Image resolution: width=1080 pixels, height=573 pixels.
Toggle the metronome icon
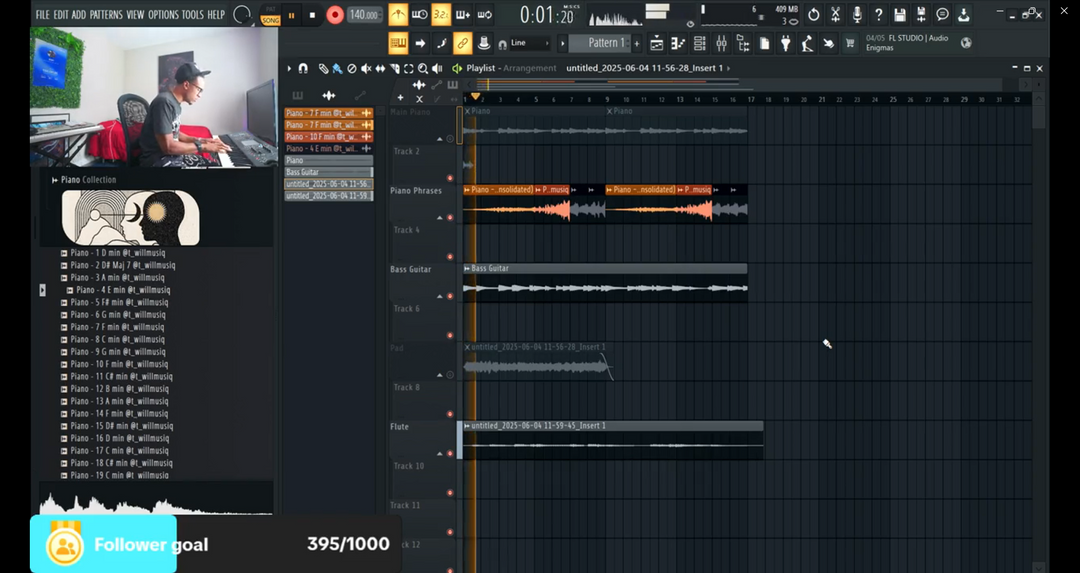(x=398, y=15)
